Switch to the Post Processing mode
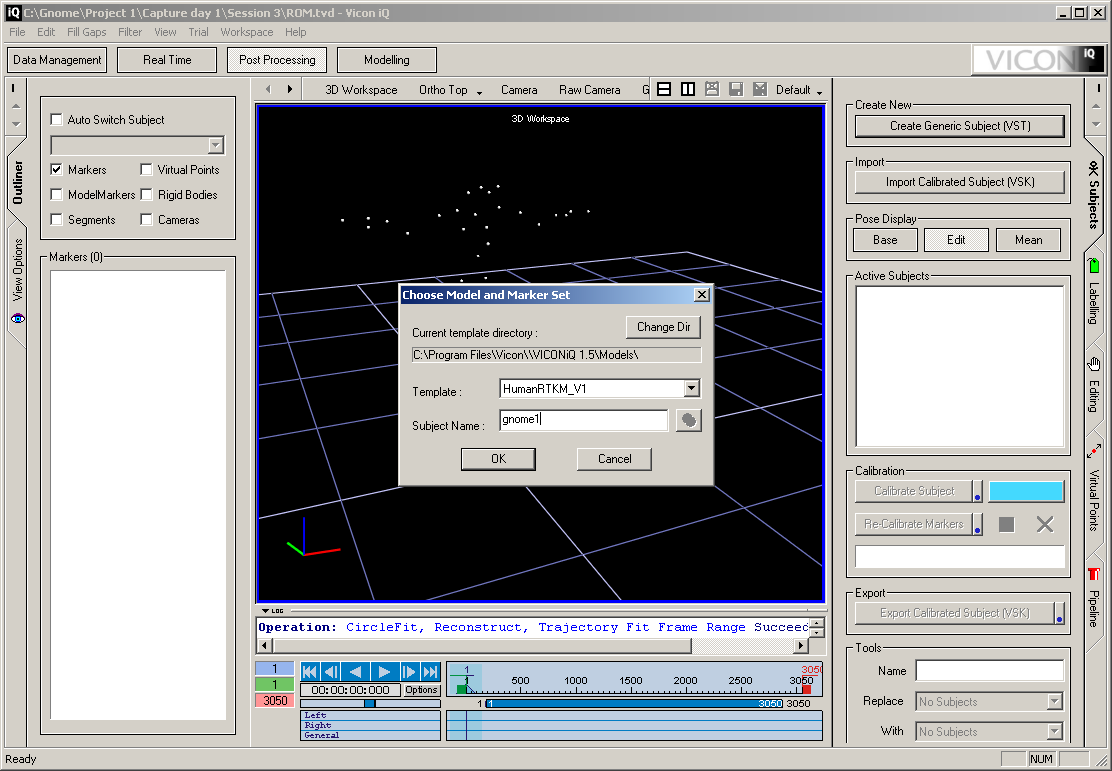 click(x=277, y=60)
